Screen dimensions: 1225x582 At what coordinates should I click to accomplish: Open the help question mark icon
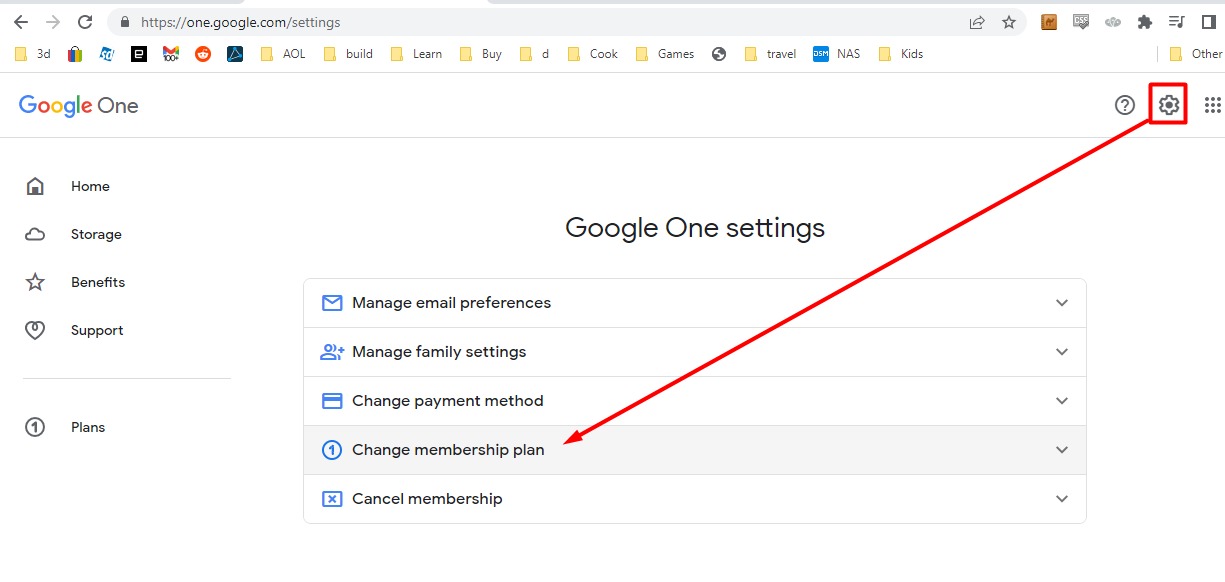point(1125,105)
